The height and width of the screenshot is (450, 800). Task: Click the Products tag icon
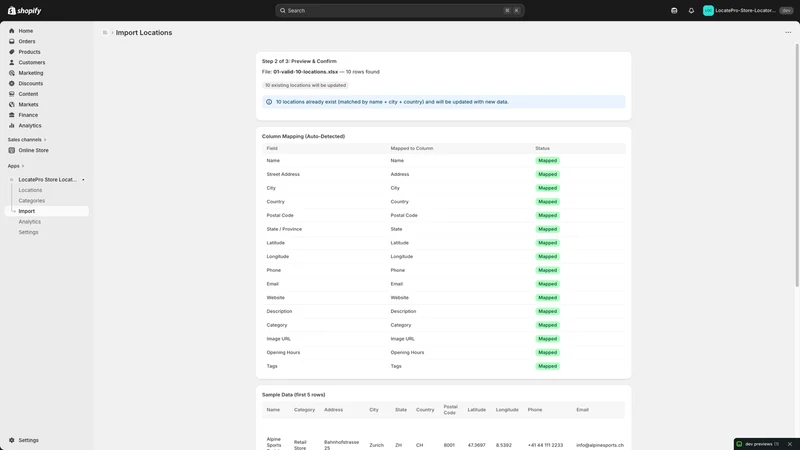point(12,52)
